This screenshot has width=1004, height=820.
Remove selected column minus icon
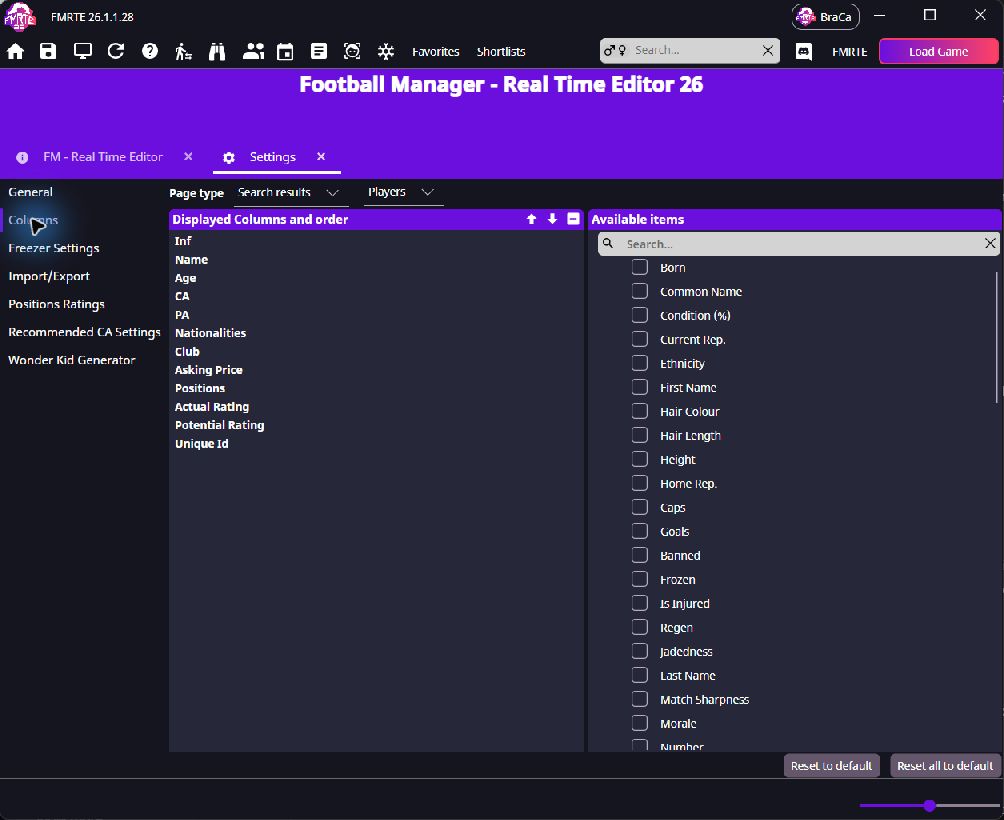pyautogui.click(x=574, y=219)
